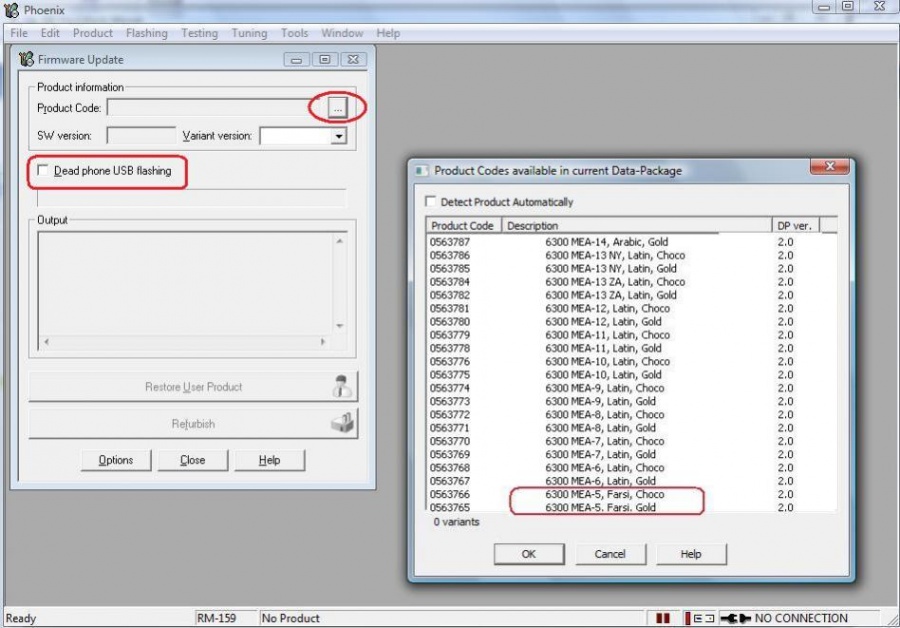Click the connection plug icon in status bar
Screen dimensions: 900x628
click(735, 618)
